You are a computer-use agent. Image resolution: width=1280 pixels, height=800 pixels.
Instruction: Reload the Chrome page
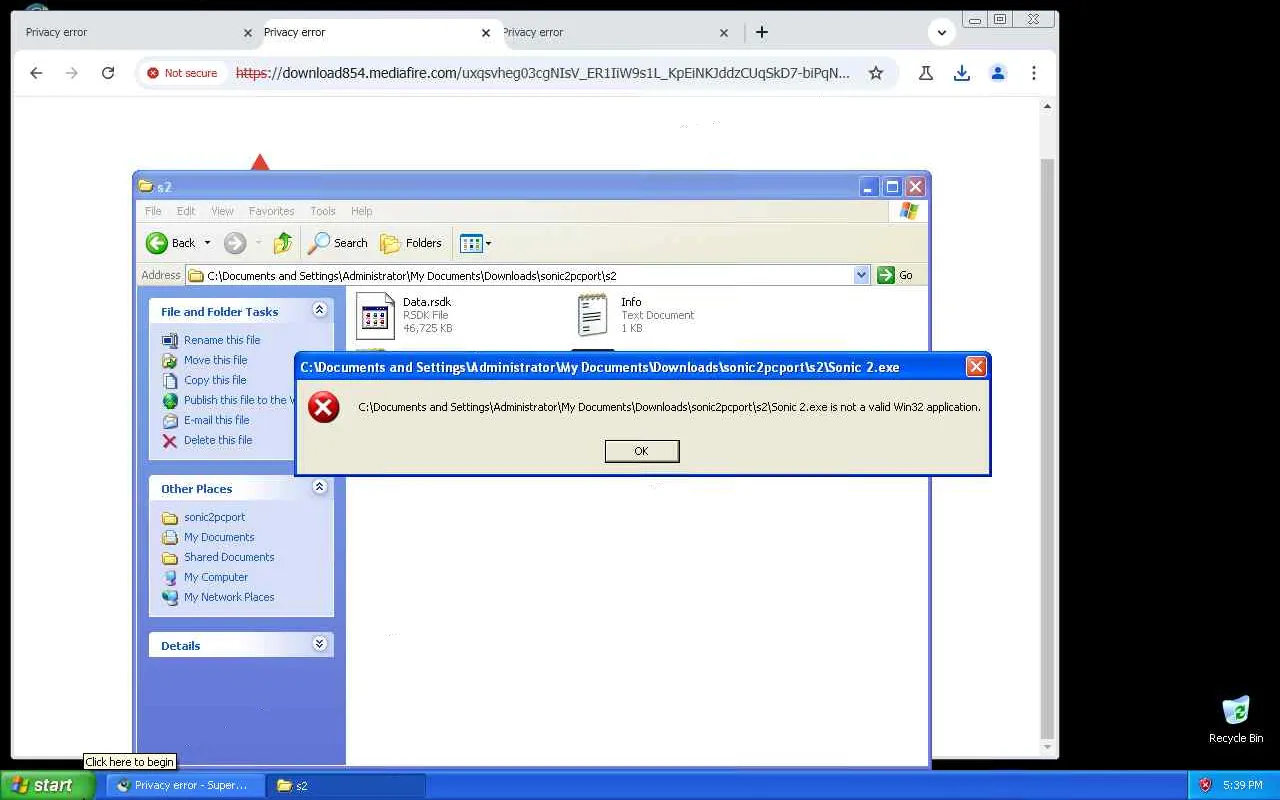(108, 73)
